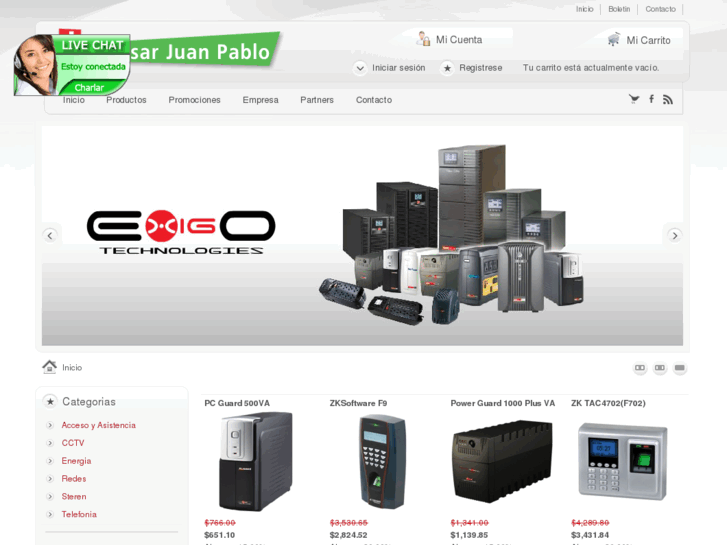The image size is (727, 545).
Task: Open the ZKSoftware F9 product title
Action: [x=358, y=403]
